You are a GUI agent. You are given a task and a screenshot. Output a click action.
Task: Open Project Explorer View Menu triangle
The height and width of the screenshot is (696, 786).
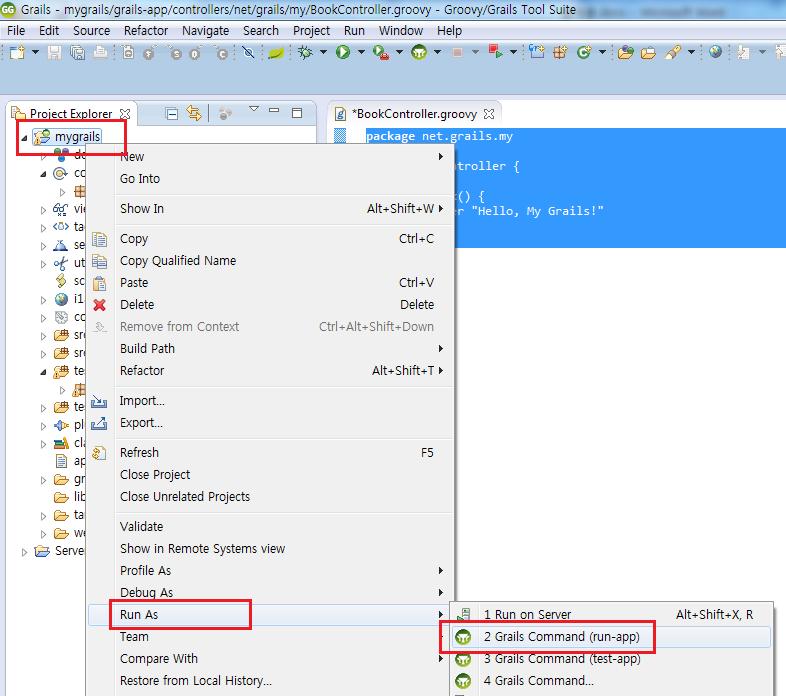coord(254,109)
